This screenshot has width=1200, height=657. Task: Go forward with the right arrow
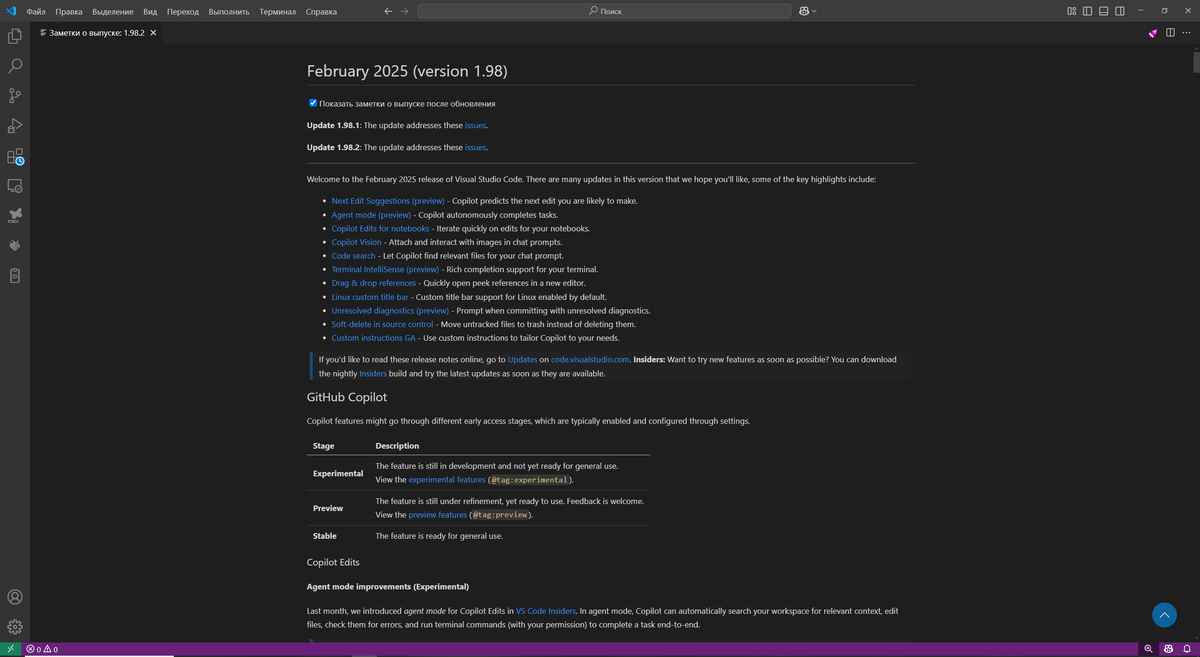tap(404, 11)
